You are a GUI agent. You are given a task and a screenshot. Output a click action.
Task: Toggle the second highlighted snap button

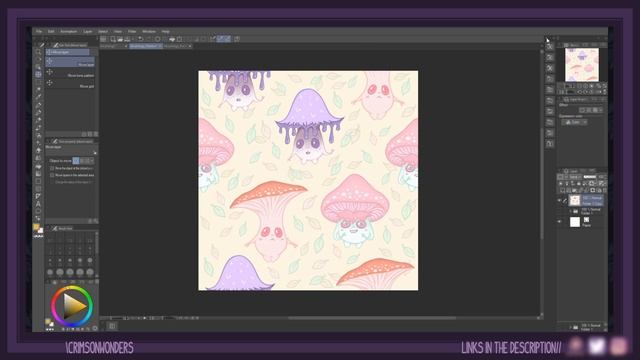[x=227, y=39]
